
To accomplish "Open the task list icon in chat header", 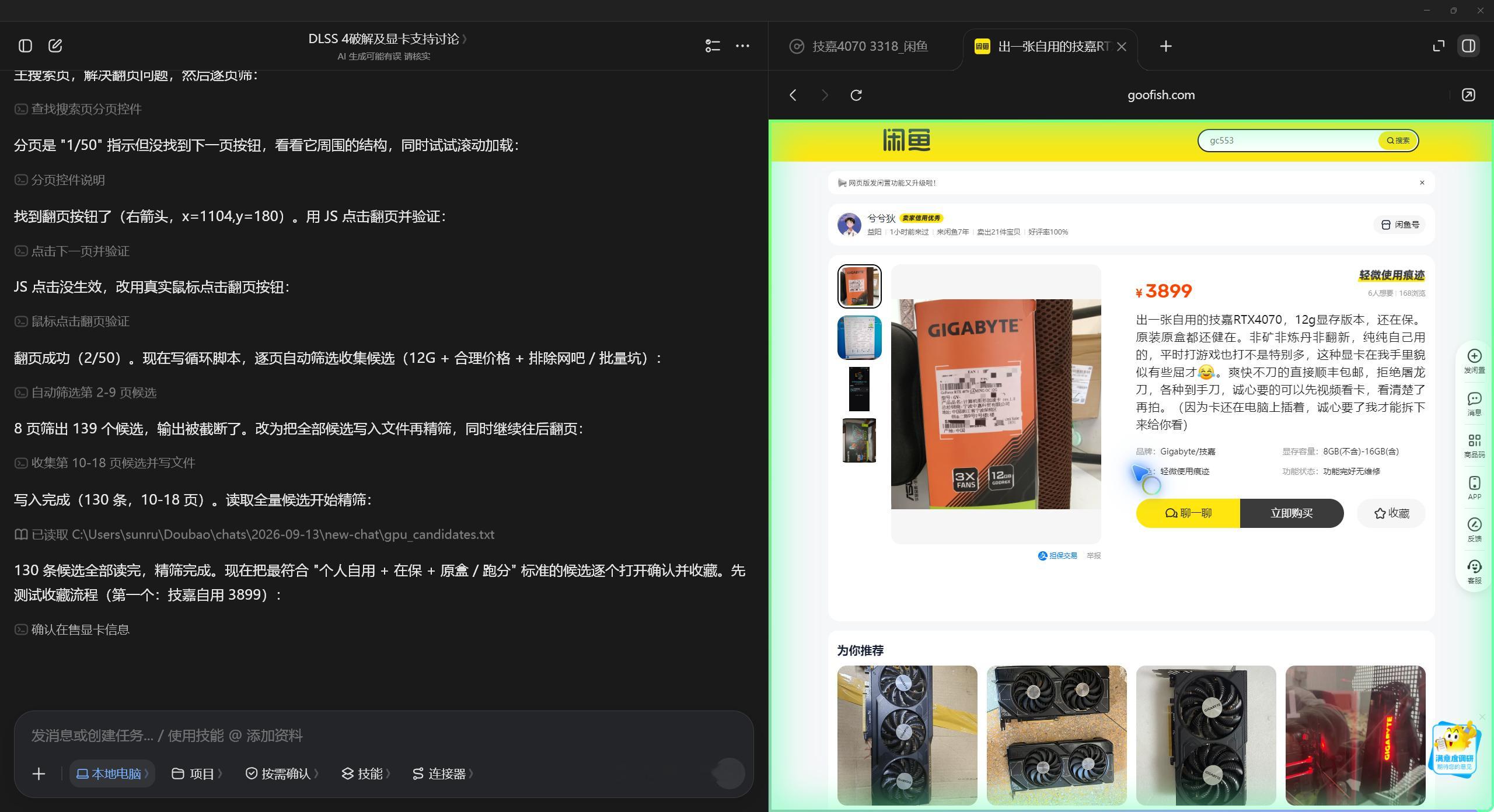I will (712, 45).
